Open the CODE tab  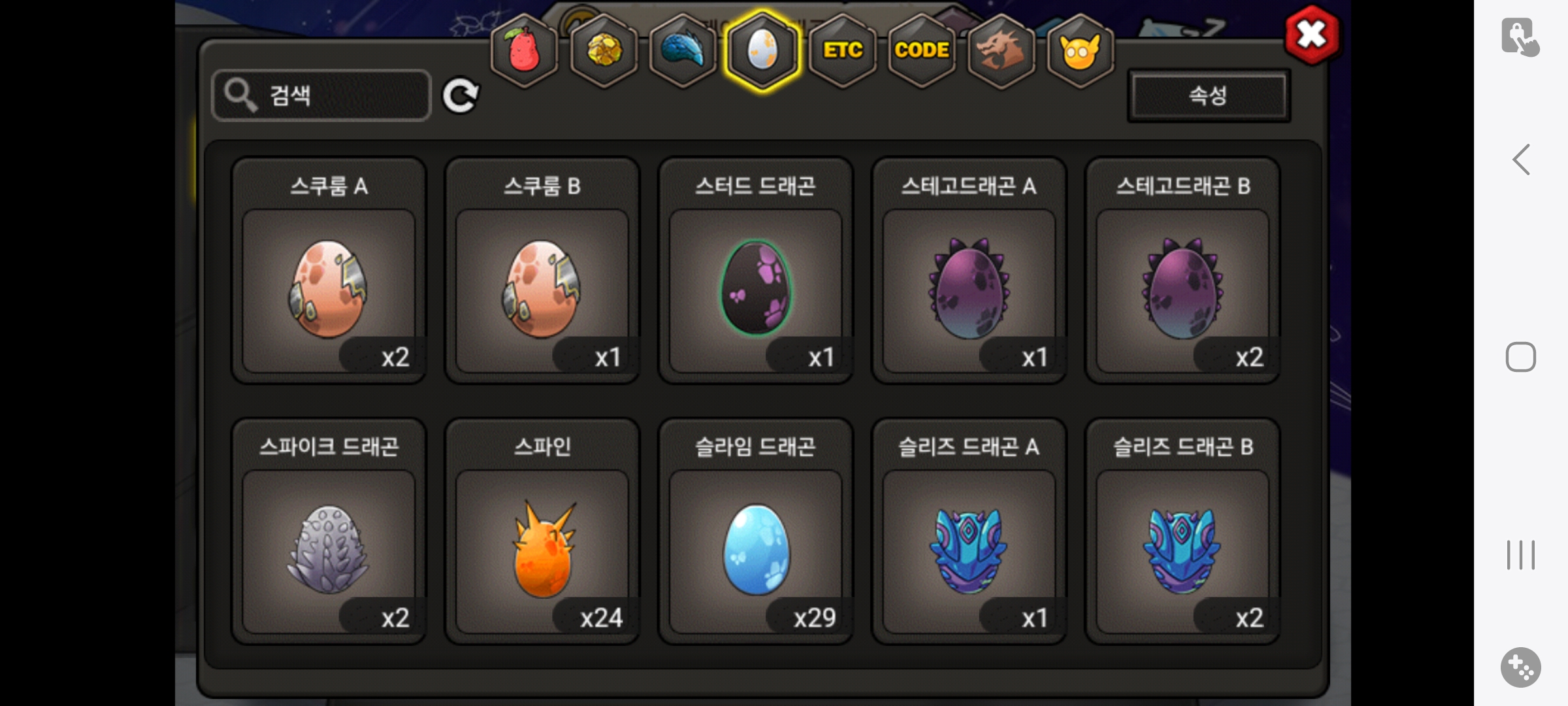click(x=922, y=50)
